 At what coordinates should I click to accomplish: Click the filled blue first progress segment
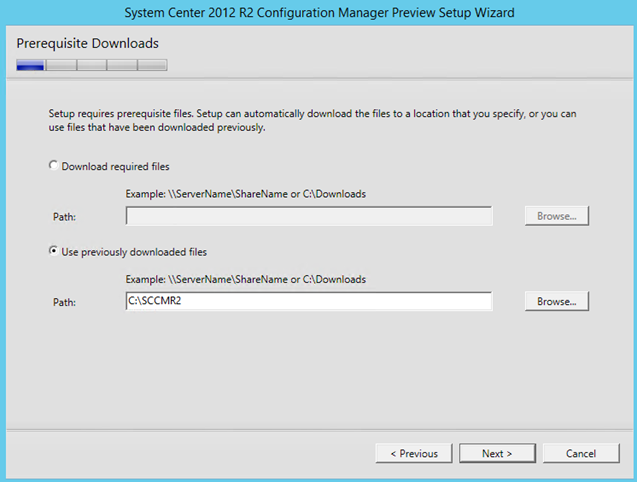tap(30, 65)
